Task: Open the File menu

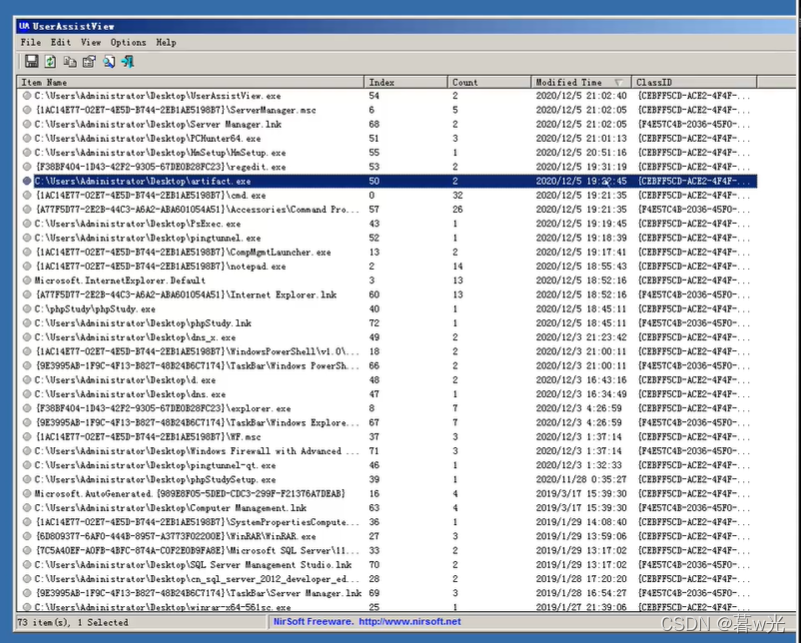Action: (x=31, y=42)
